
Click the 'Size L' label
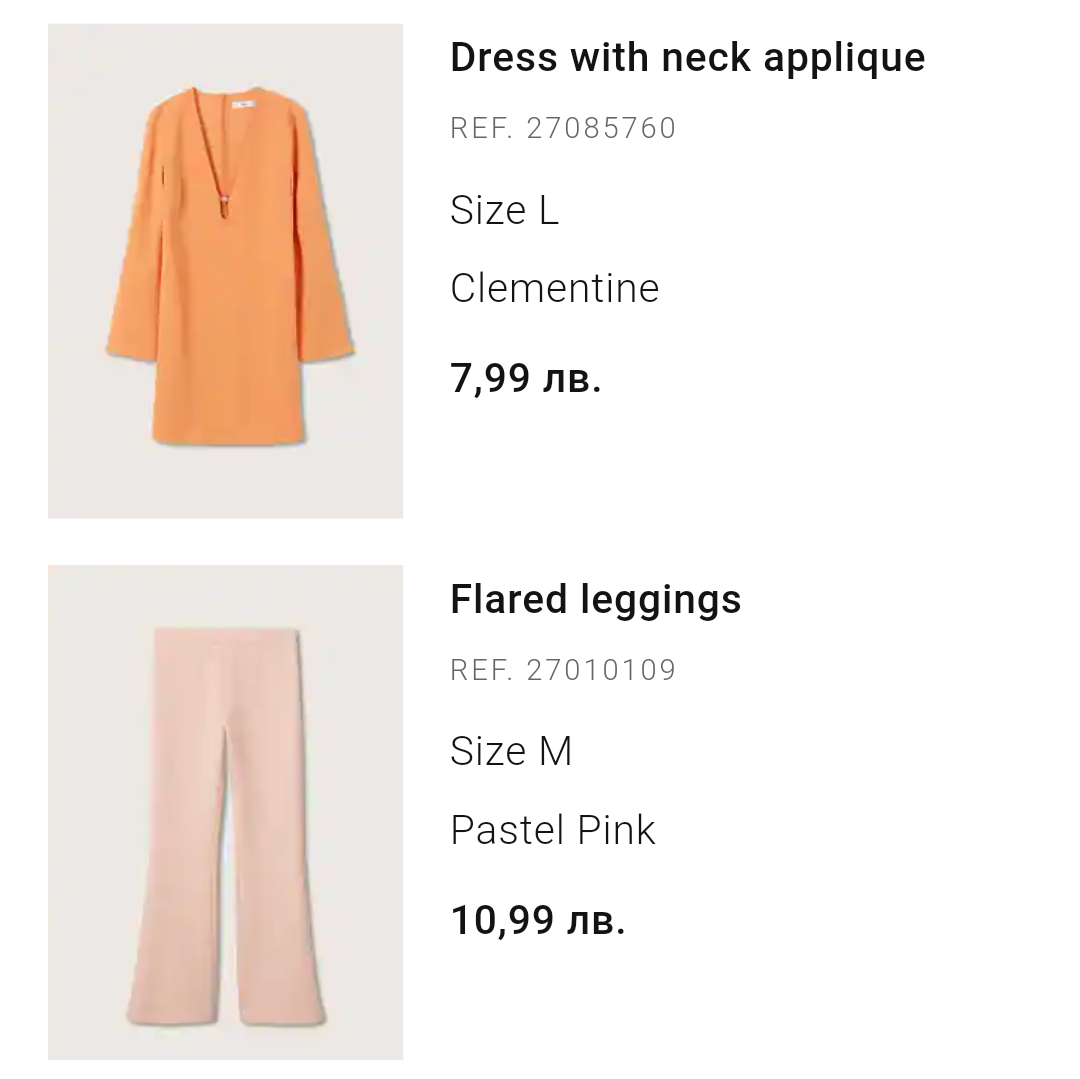point(504,210)
